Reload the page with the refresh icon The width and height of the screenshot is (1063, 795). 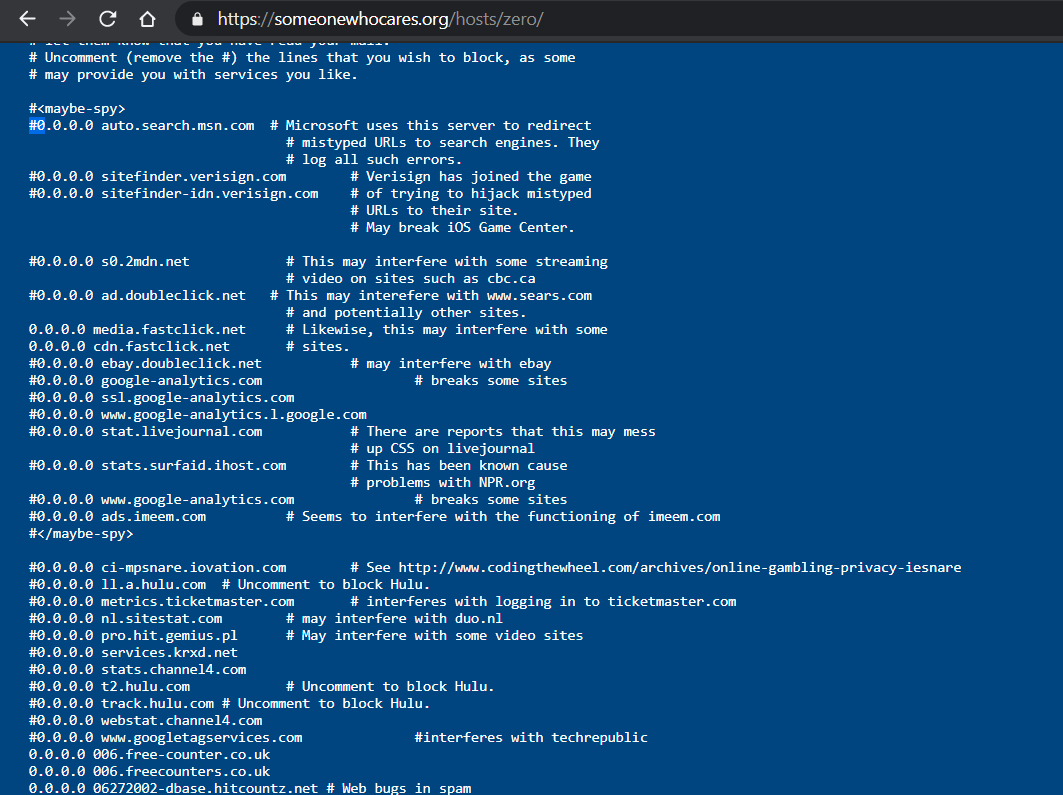[x=107, y=19]
